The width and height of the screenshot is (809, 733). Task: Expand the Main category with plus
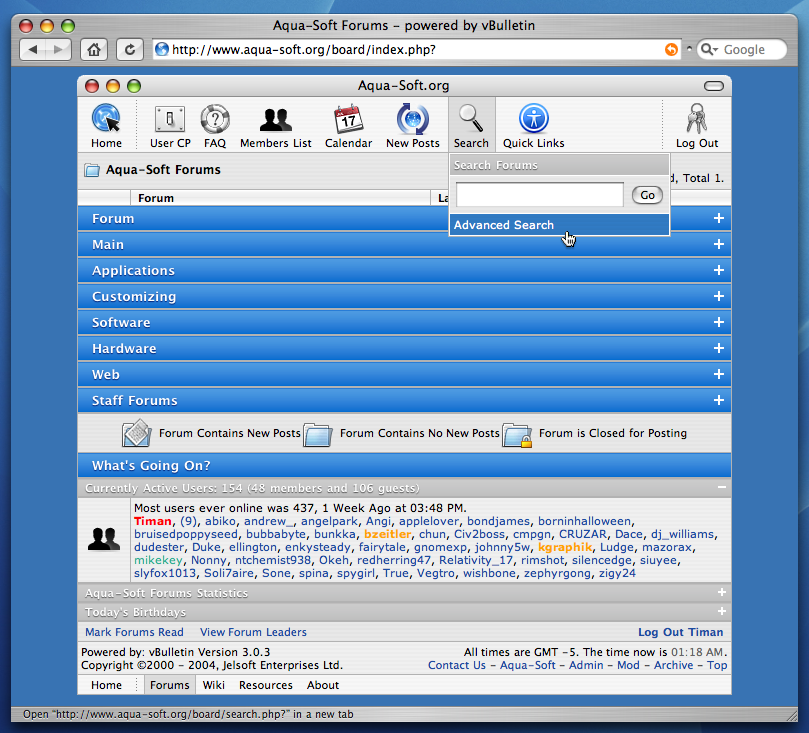click(x=719, y=245)
